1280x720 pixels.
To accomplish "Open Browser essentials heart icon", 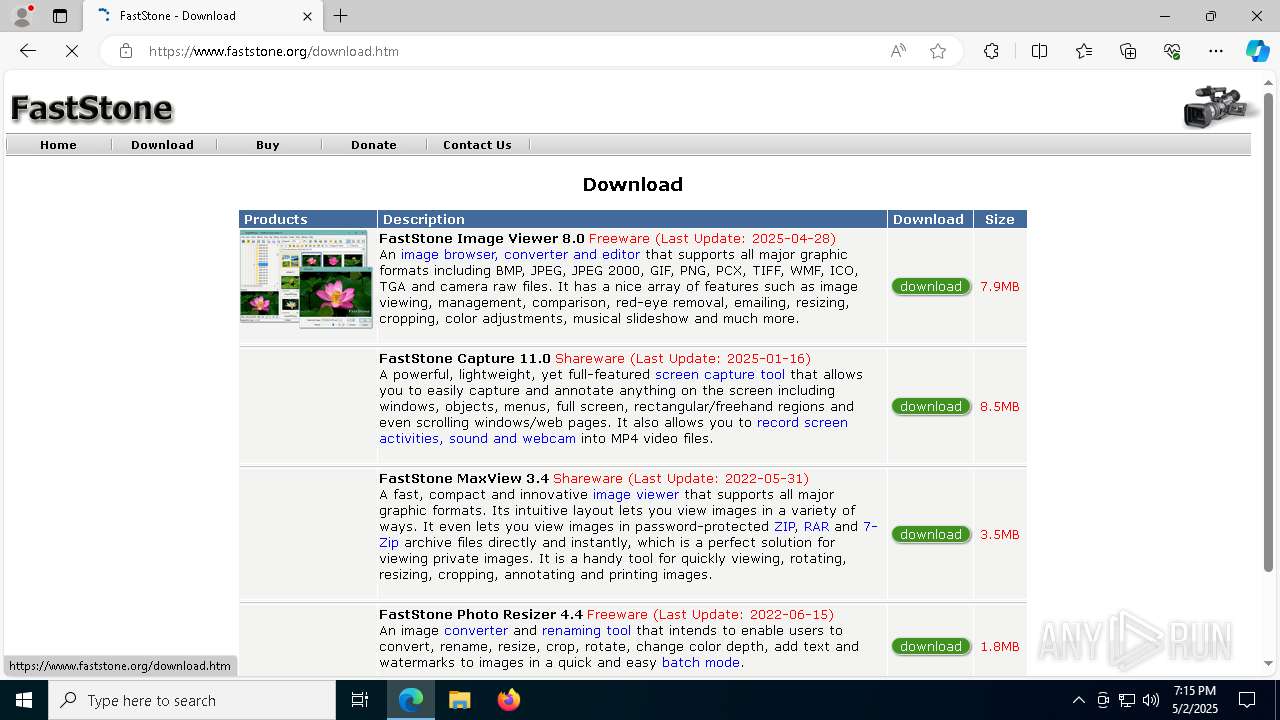I will [x=1172, y=51].
